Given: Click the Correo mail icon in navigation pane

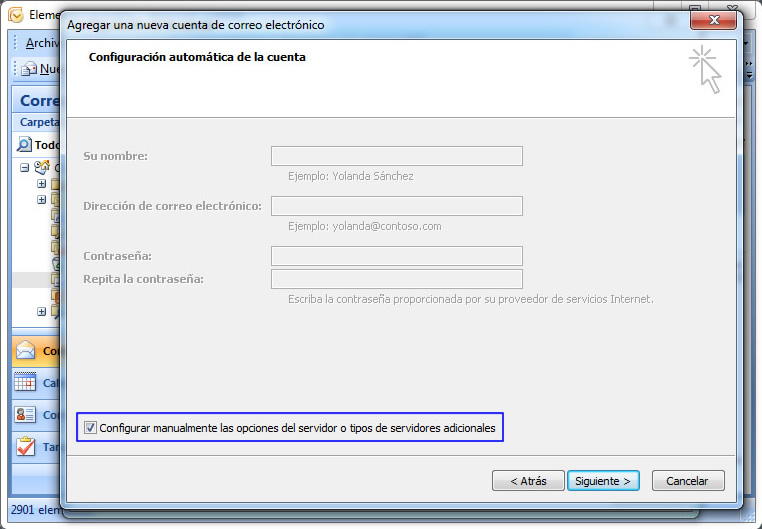Looking at the screenshot, I should click(26, 351).
